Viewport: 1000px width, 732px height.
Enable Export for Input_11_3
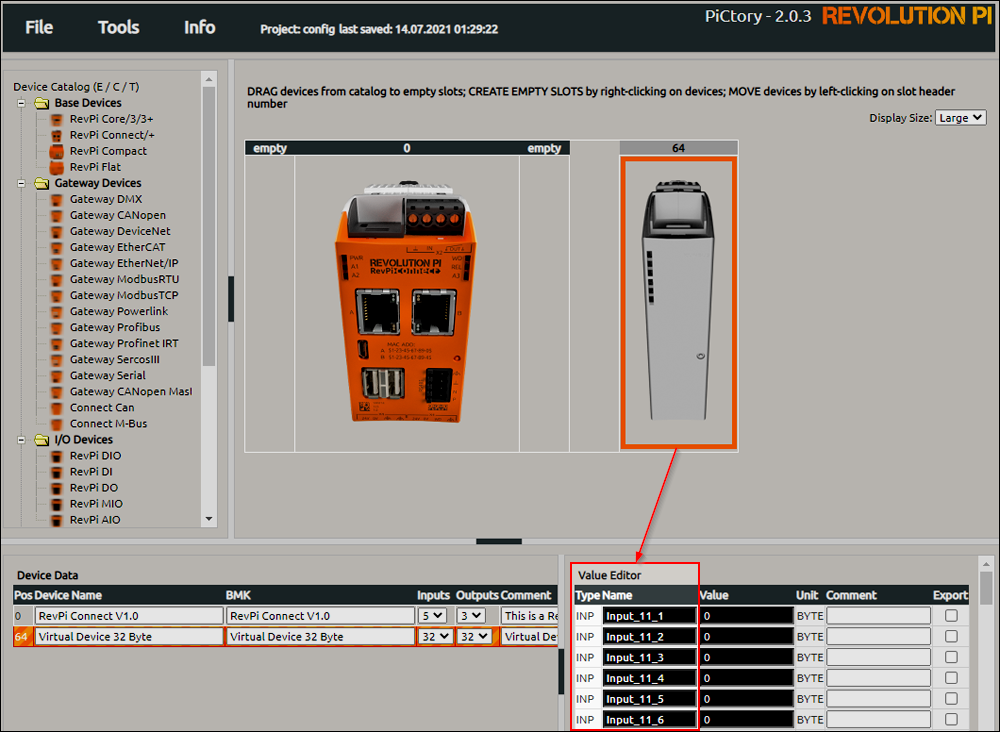(x=951, y=657)
